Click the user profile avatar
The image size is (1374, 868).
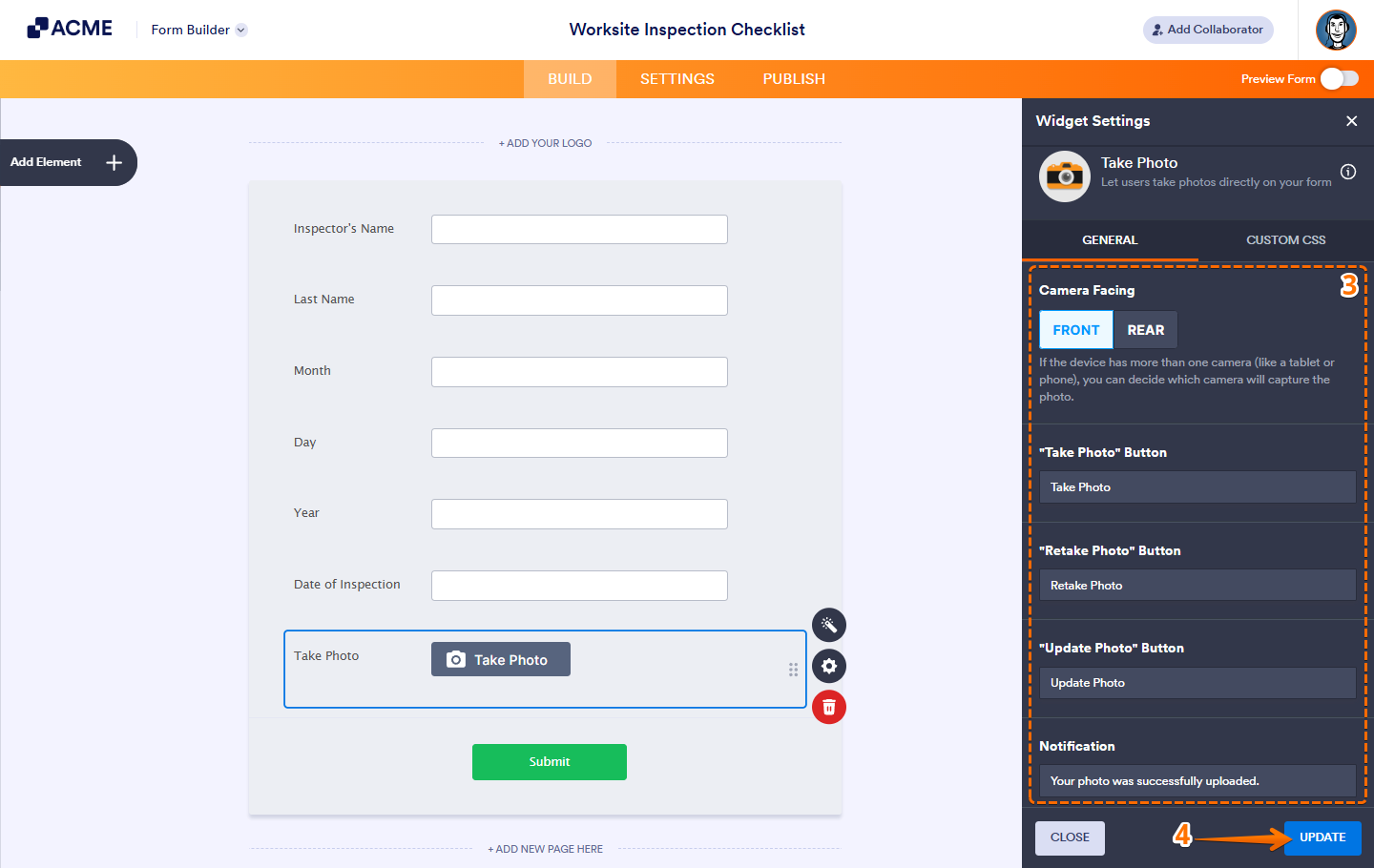click(1336, 30)
